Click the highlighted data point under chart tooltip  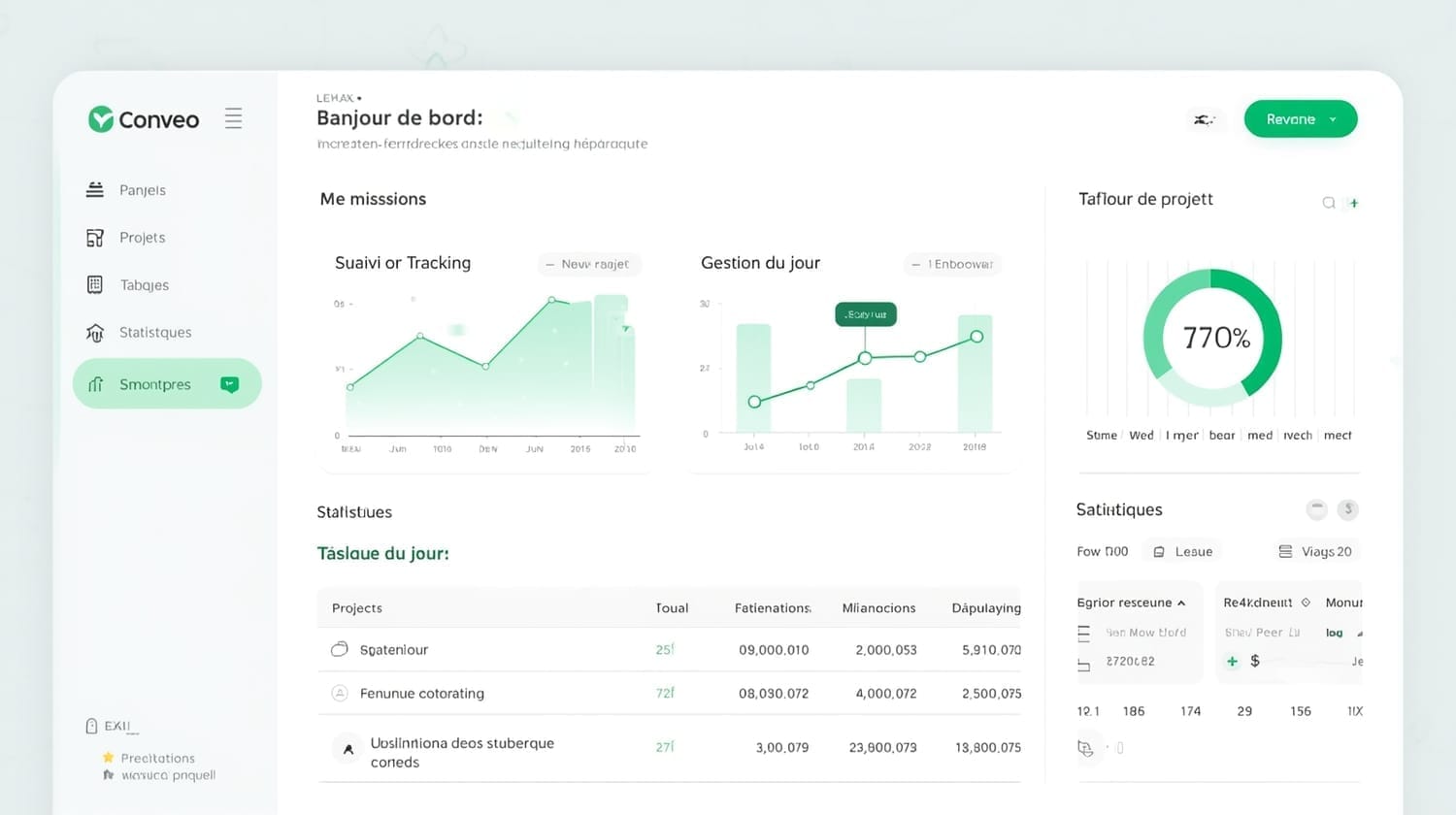click(x=865, y=358)
